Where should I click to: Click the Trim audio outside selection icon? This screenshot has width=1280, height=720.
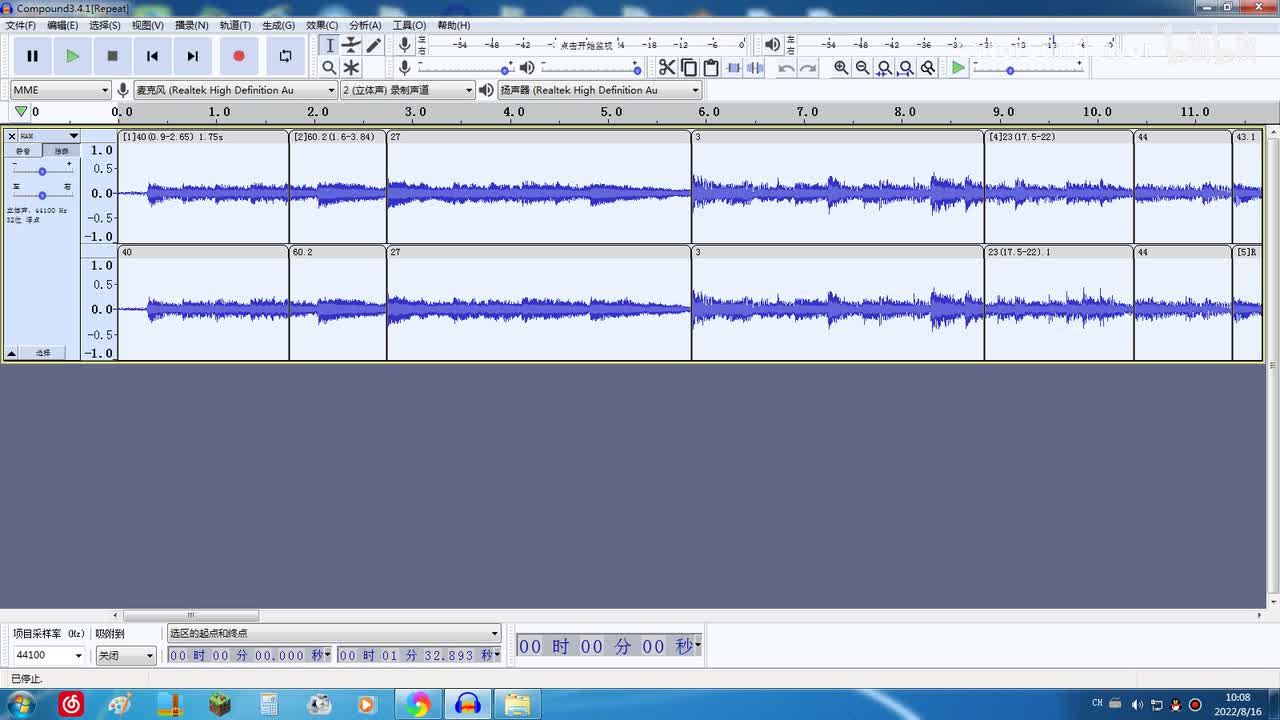[x=733, y=67]
